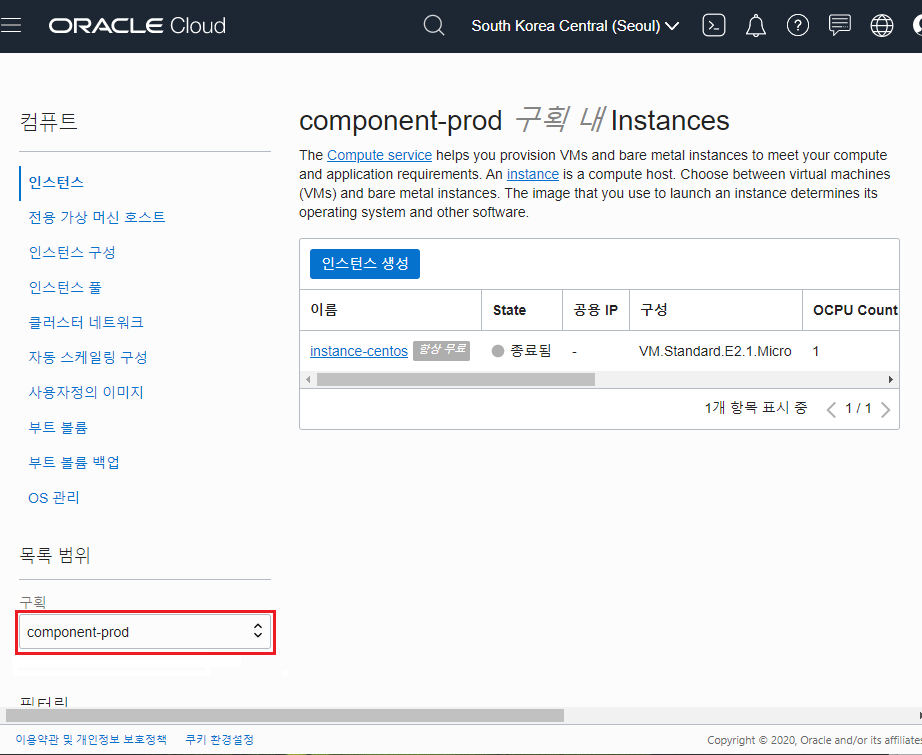Open the component-prod compartment dropdown
Viewport: 922px width, 755px height.
pyautogui.click(x=145, y=632)
